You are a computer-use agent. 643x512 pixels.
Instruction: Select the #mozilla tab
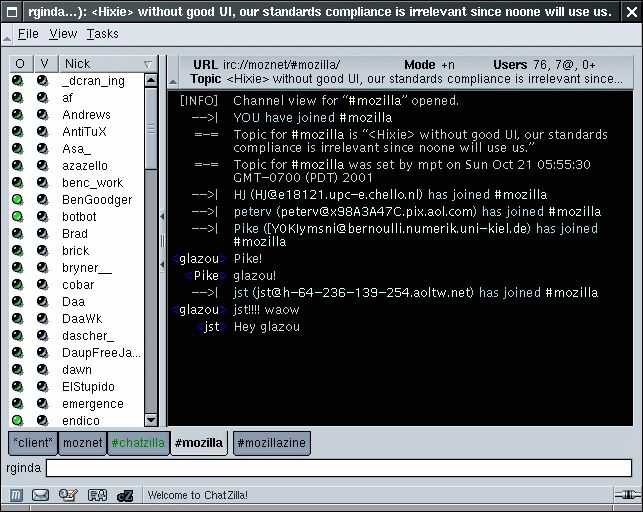(x=199, y=443)
